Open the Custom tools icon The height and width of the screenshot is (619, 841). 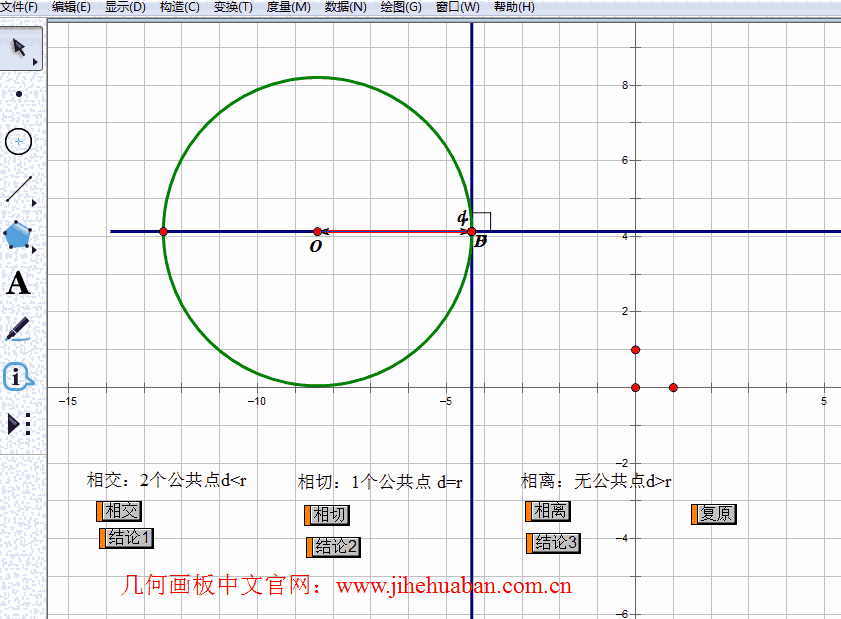click(18, 424)
